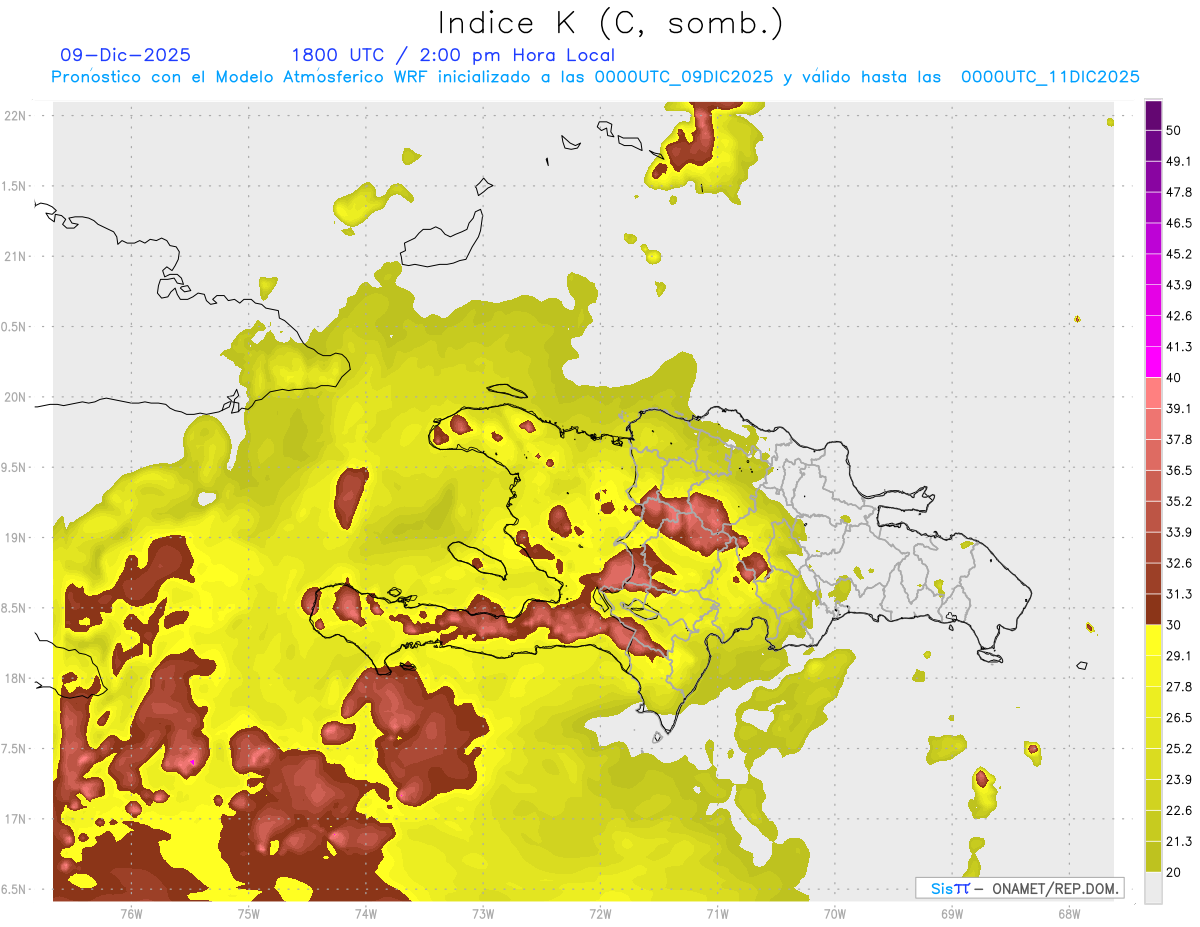Click the '76W' longitude label

point(131,913)
